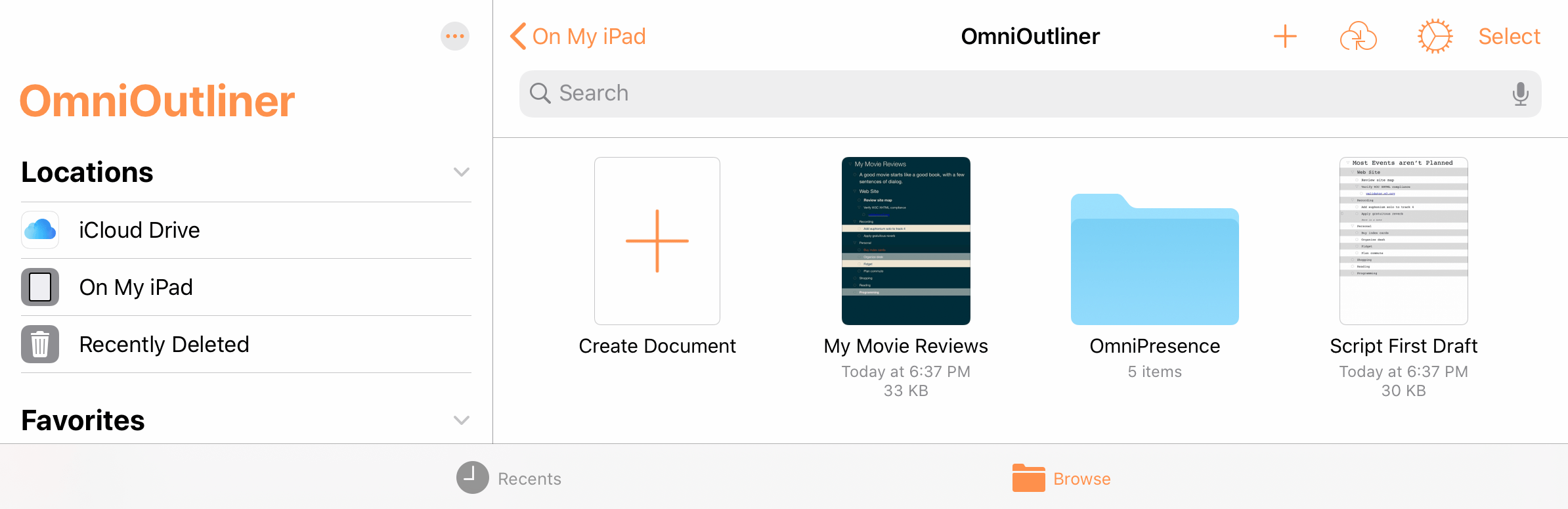Viewport: 1568px width, 509px height.
Task: Click the iCloud Drive cloud icon
Action: pos(40,230)
